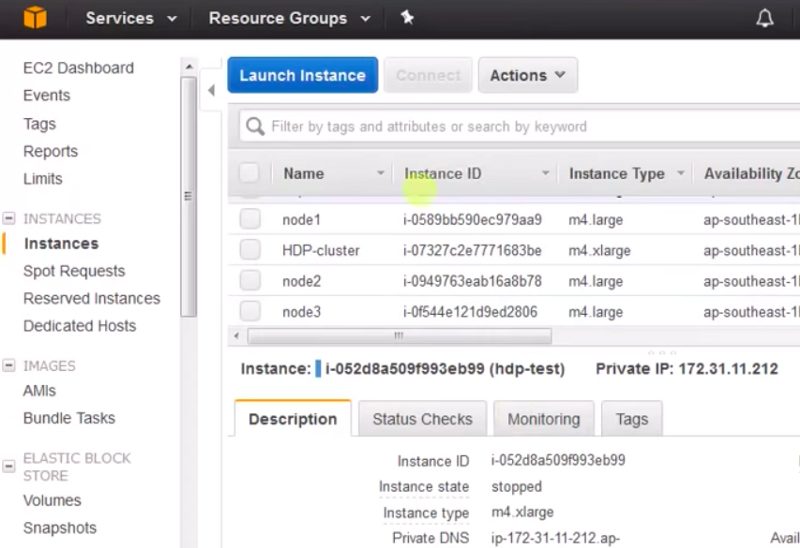Image resolution: width=800 pixels, height=548 pixels.
Task: Open the Actions dropdown
Action: pos(528,75)
